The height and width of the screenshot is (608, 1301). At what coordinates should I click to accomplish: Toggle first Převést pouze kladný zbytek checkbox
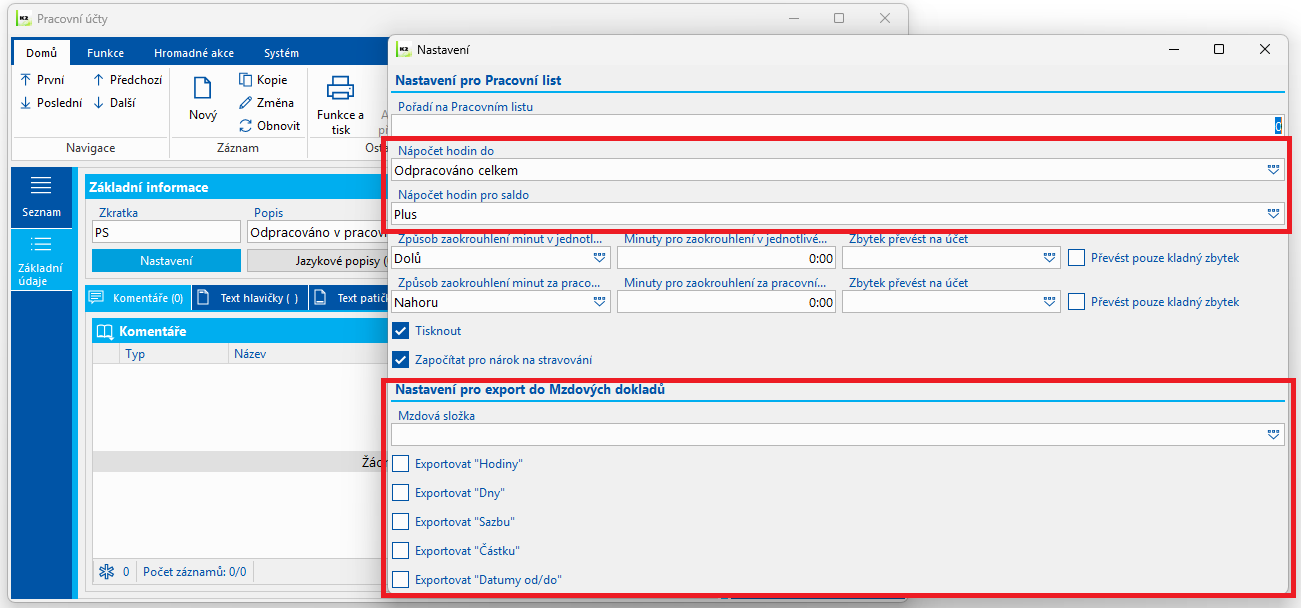coord(1076,258)
